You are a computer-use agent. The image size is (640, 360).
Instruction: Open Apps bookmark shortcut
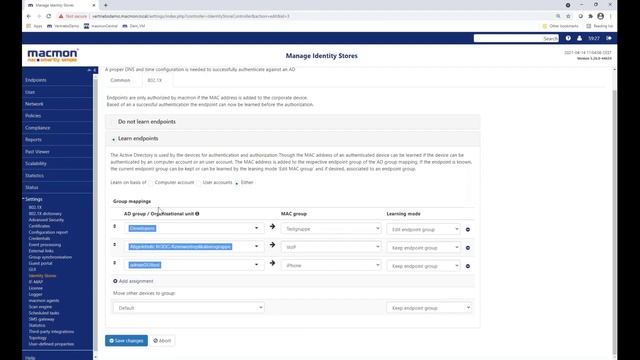click(x=34, y=26)
